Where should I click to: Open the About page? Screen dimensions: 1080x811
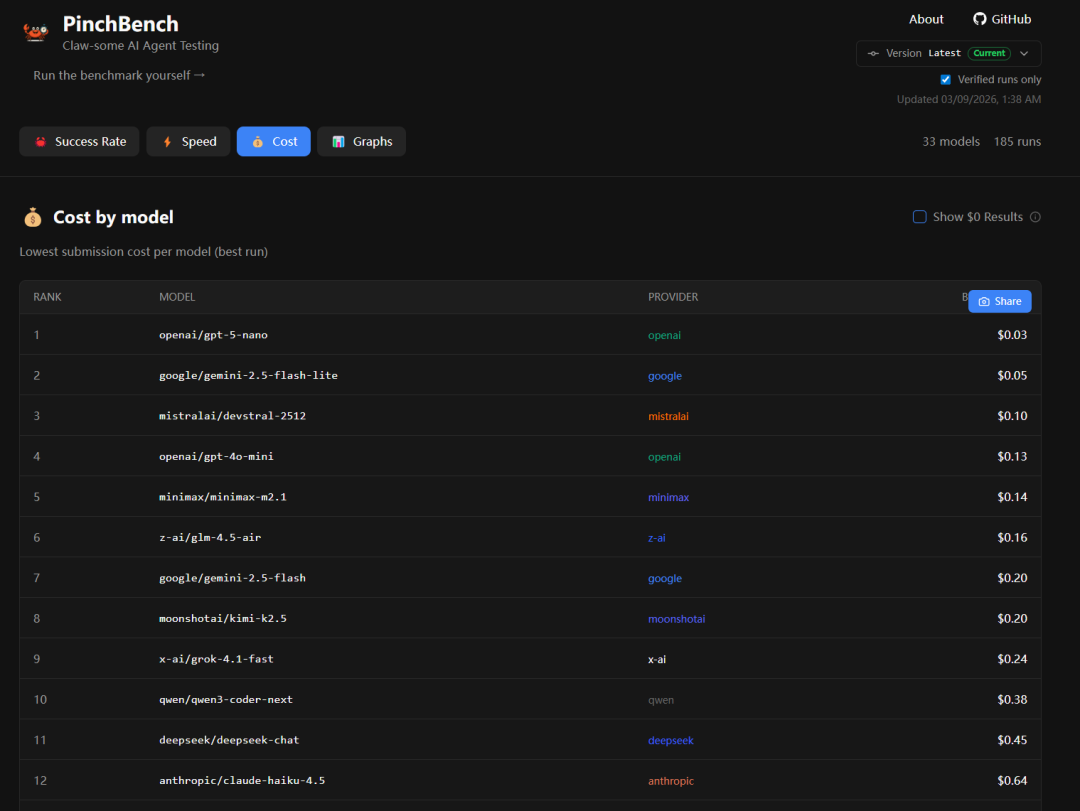926,19
